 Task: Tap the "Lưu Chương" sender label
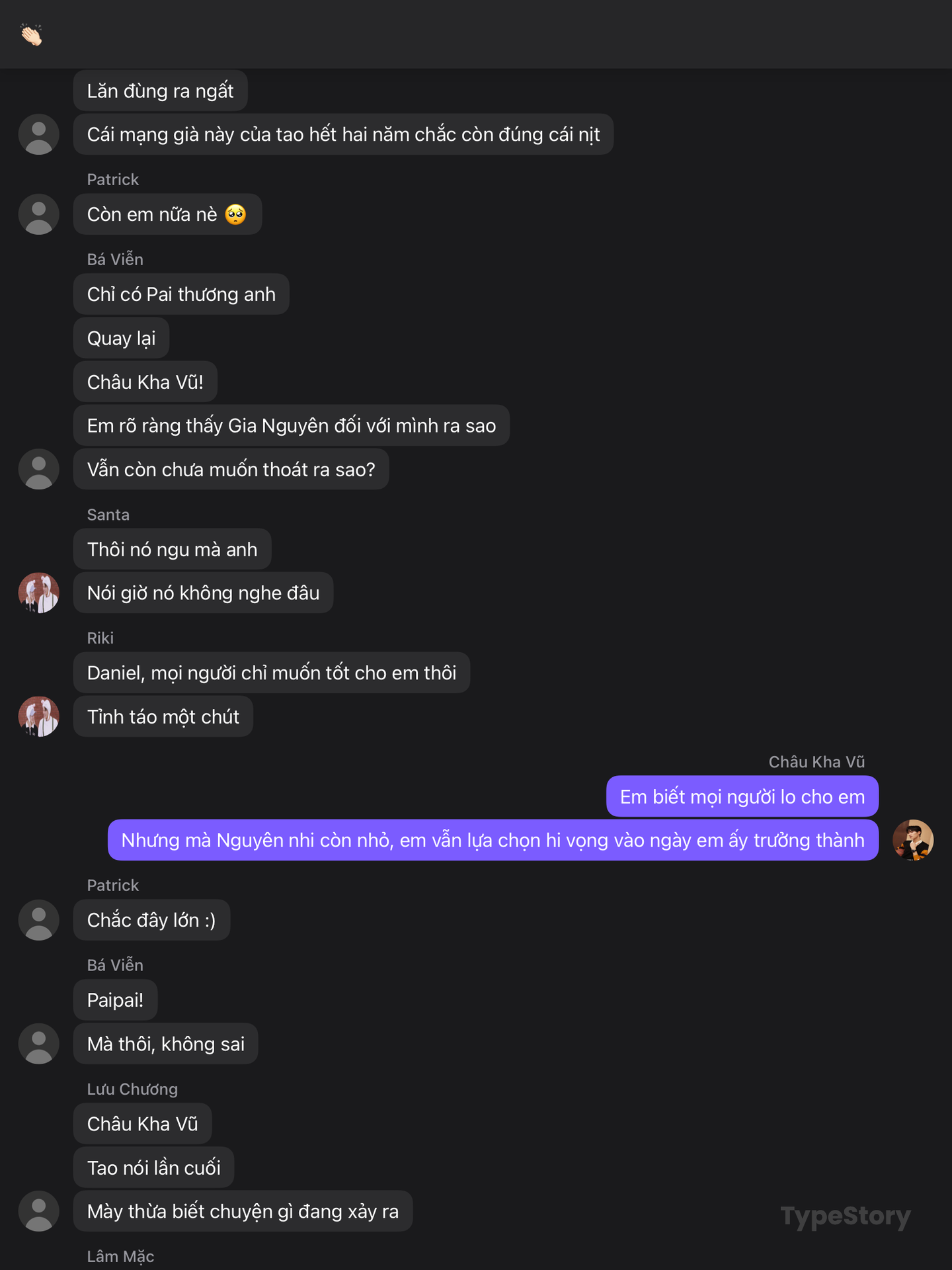(132, 1089)
